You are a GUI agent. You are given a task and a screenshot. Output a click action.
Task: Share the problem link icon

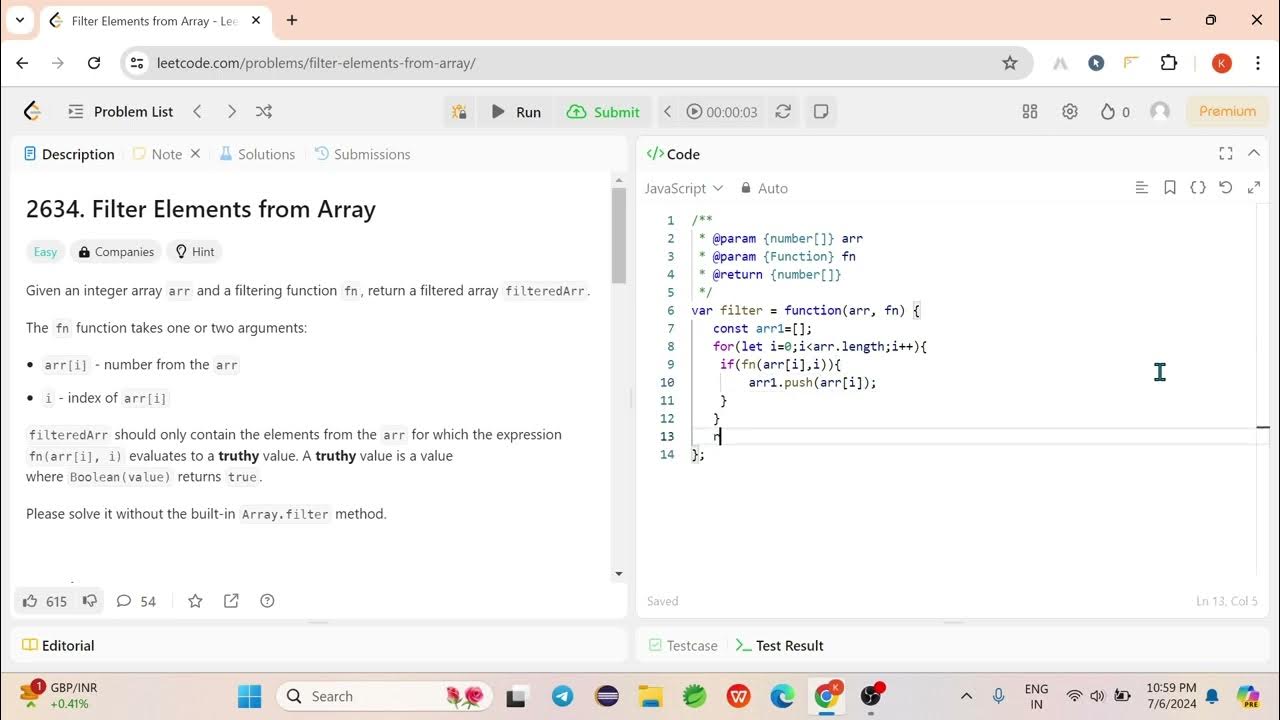[x=231, y=601]
